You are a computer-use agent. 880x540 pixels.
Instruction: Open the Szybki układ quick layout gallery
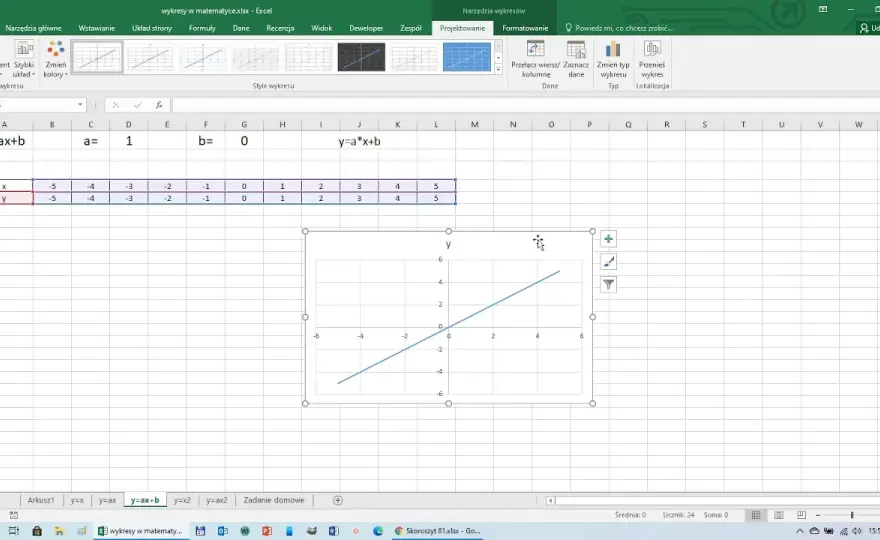(24, 60)
